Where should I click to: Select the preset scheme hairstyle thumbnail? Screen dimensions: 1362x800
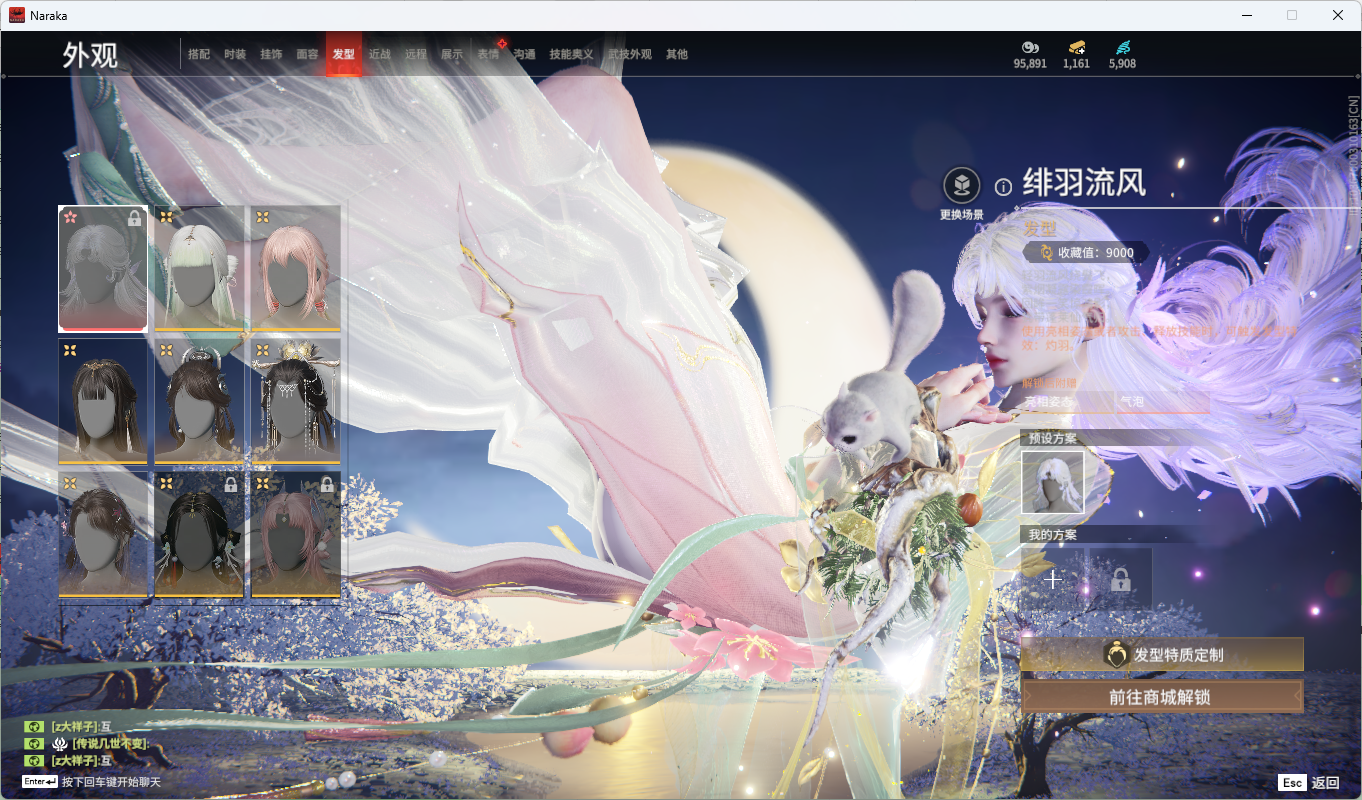[x=1052, y=482]
